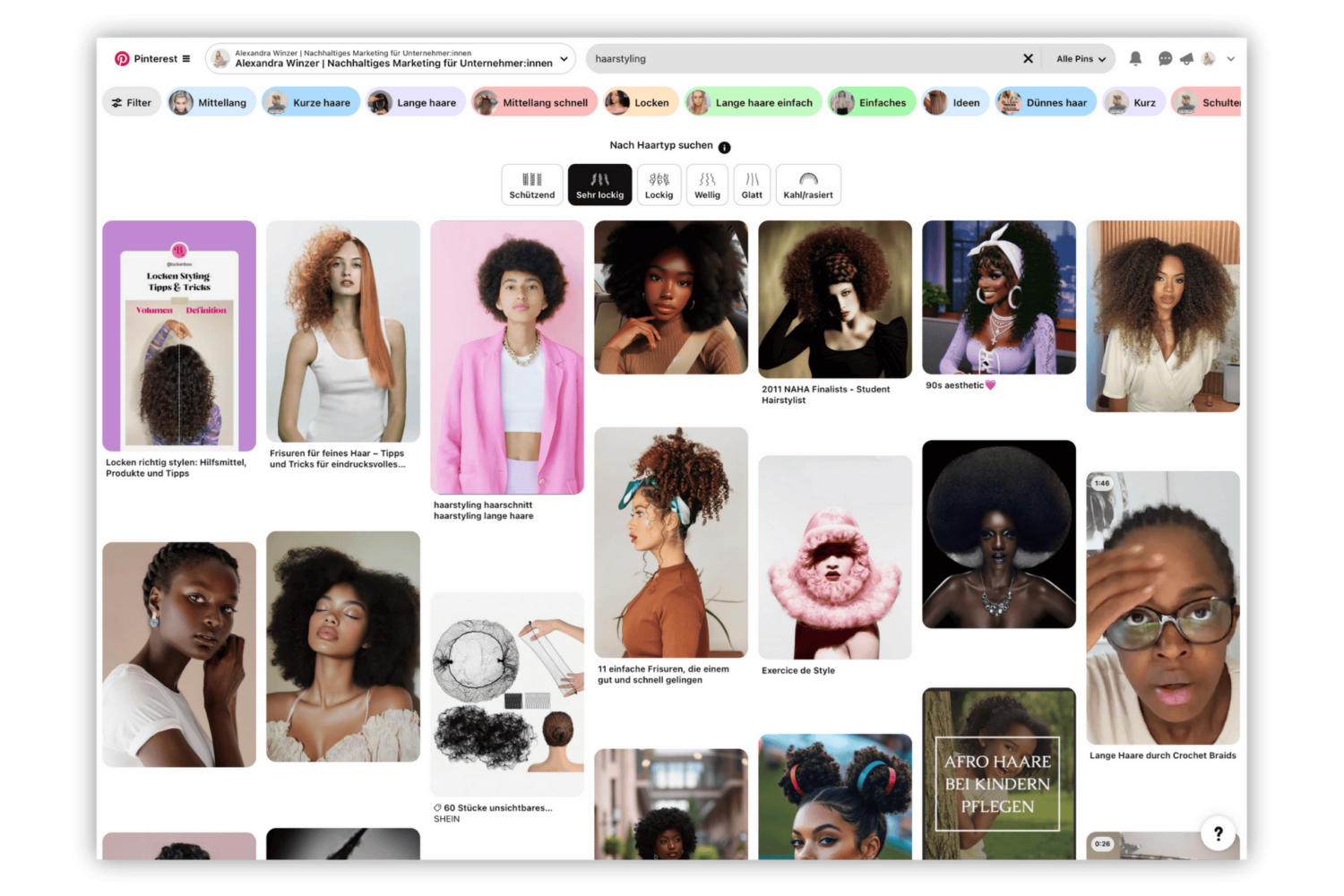
Task: Open the Frisuren für feines Haar pin image
Action: 343,331
